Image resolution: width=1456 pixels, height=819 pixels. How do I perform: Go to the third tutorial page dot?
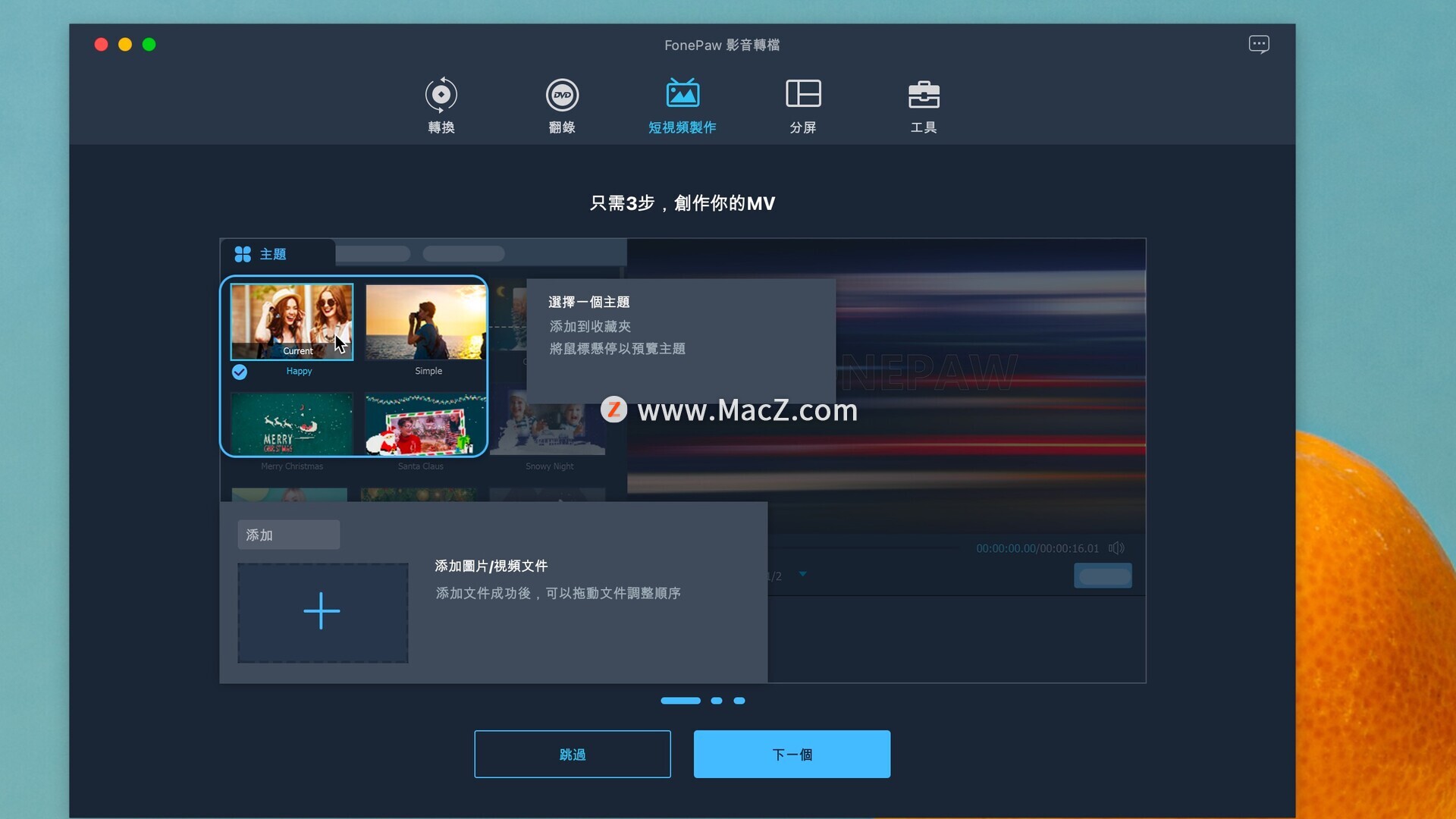coord(739,701)
